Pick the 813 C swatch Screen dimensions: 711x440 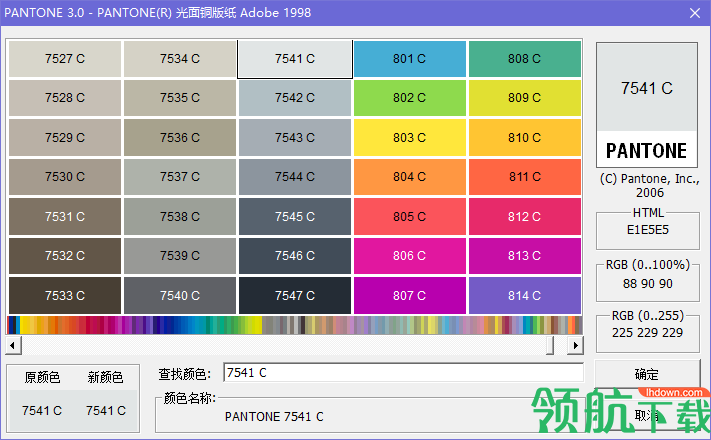(525, 256)
